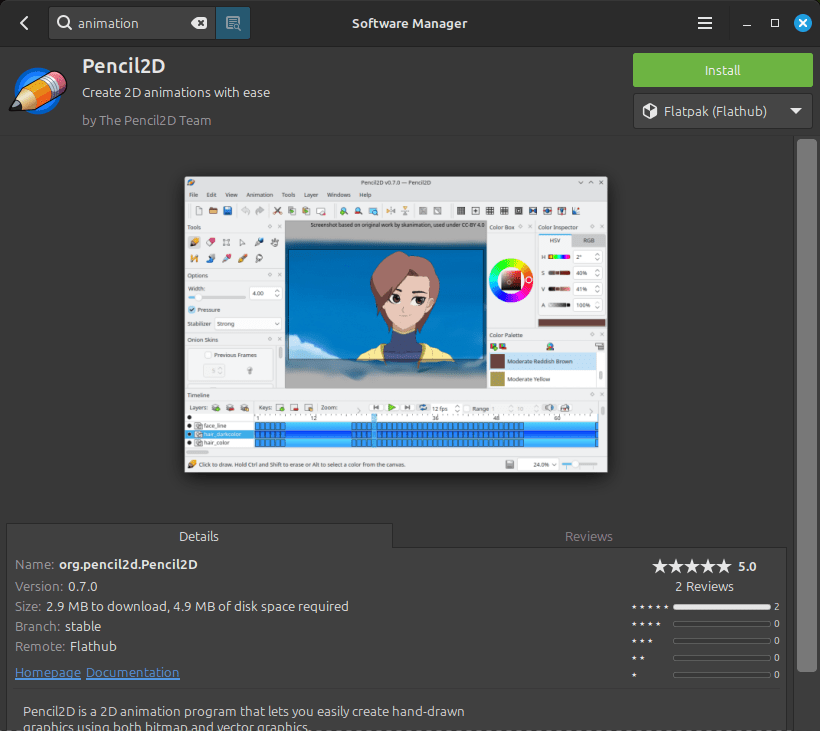Click the 5-star rating progress bar

[x=722, y=607]
